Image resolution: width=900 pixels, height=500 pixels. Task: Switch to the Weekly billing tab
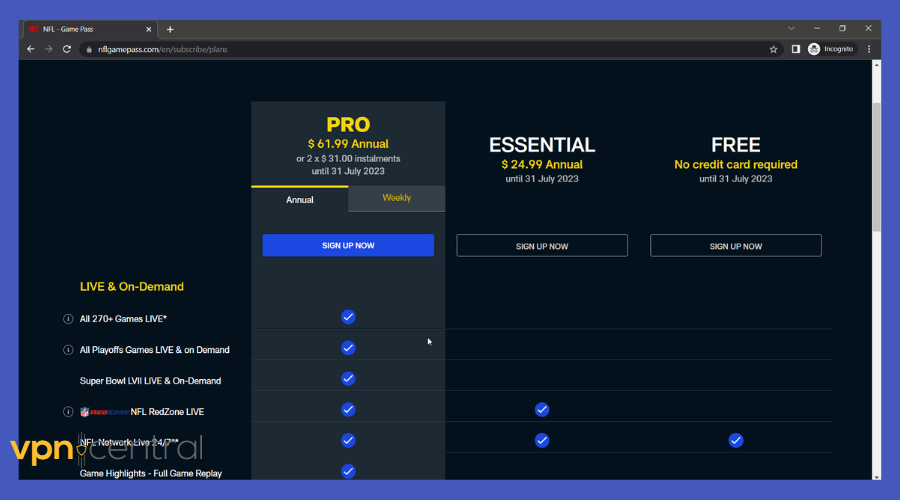point(396,198)
